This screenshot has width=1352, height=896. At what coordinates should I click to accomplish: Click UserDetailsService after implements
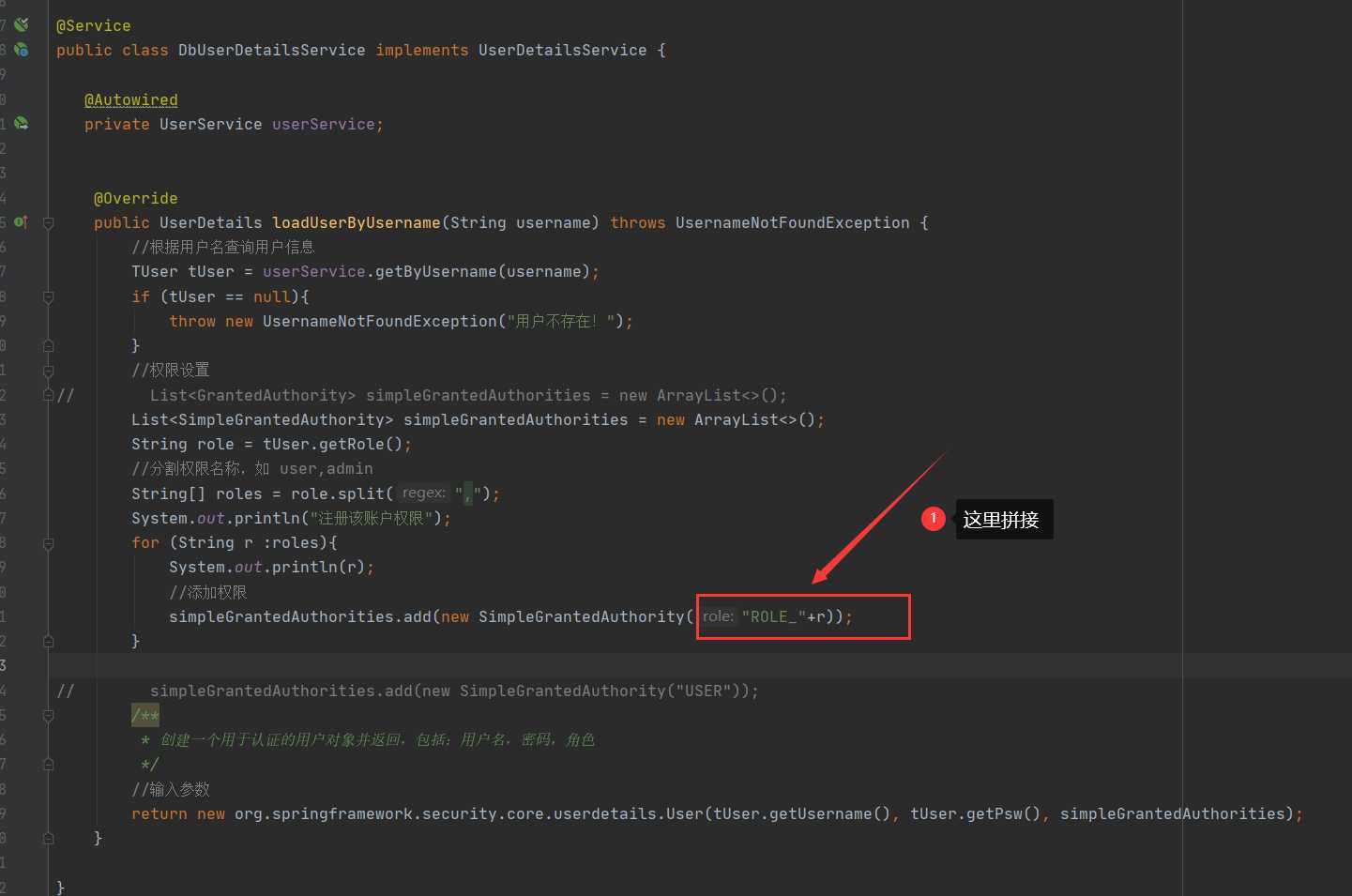point(563,50)
